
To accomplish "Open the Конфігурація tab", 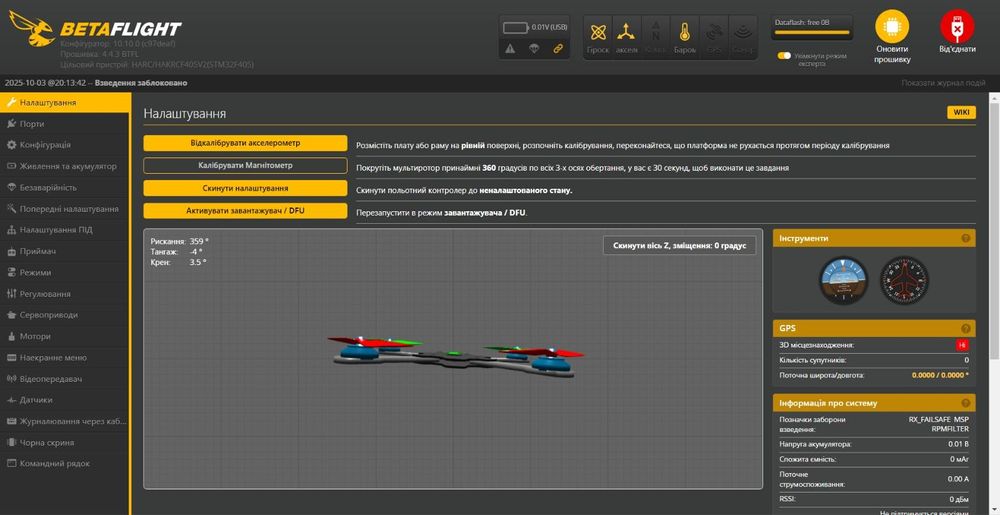I will (65, 145).
